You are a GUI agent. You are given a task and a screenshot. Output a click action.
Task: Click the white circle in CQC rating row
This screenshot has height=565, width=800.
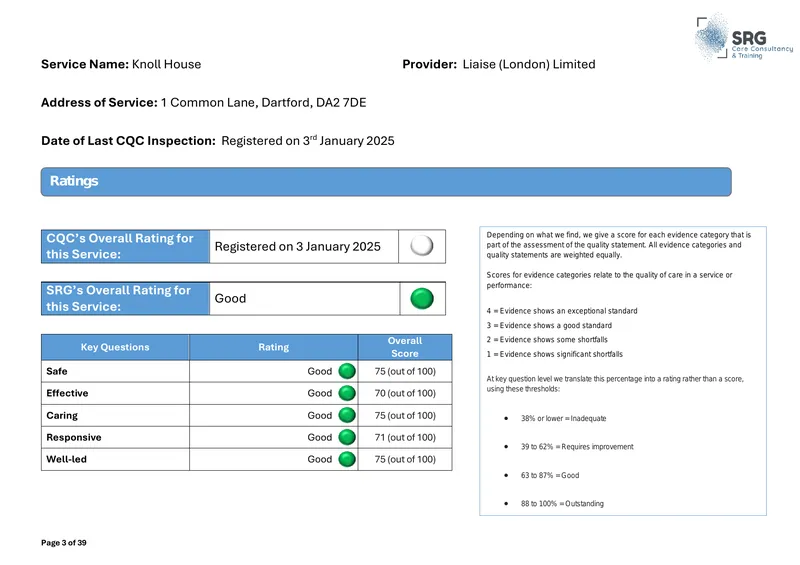(x=422, y=245)
